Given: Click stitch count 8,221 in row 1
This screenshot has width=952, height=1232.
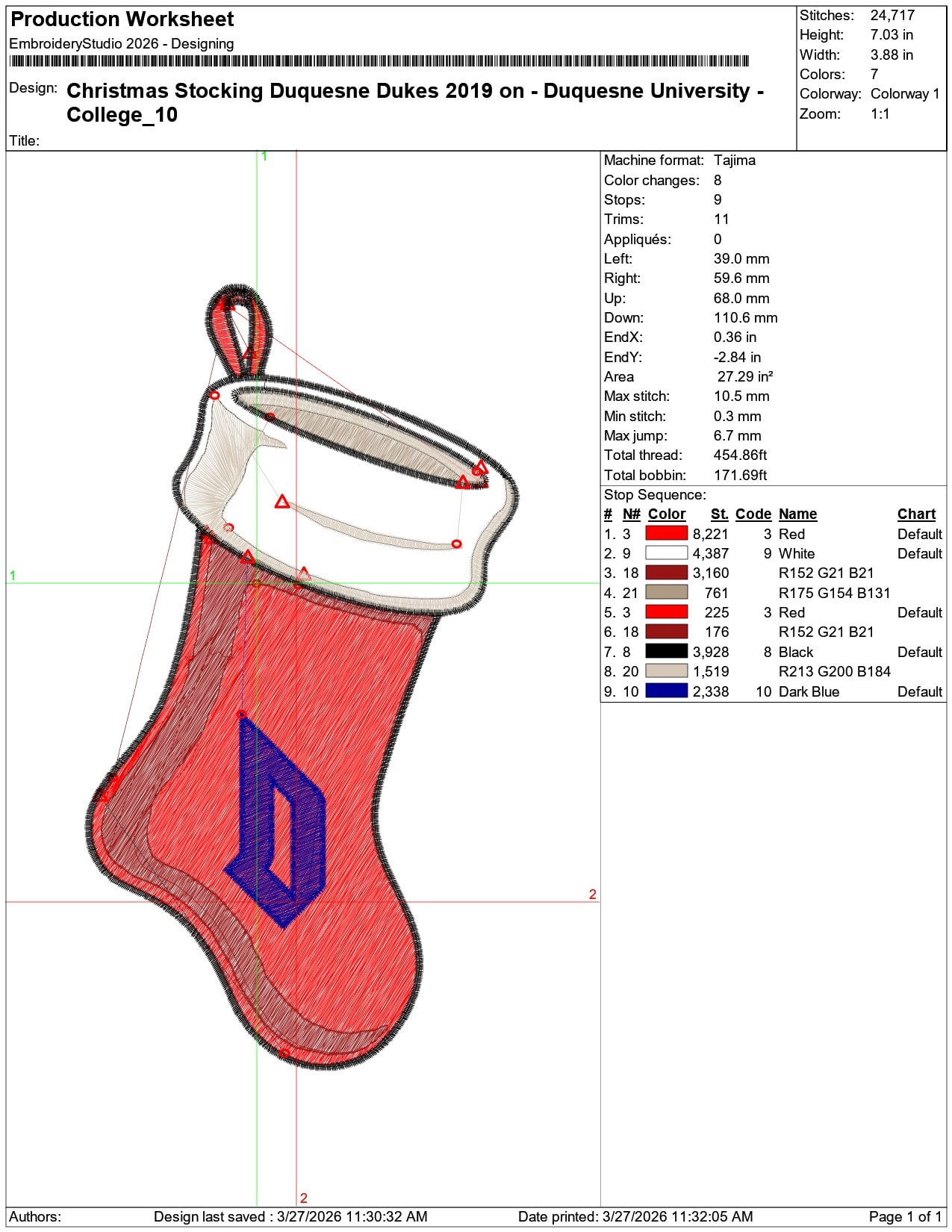Looking at the screenshot, I should click(x=711, y=534).
